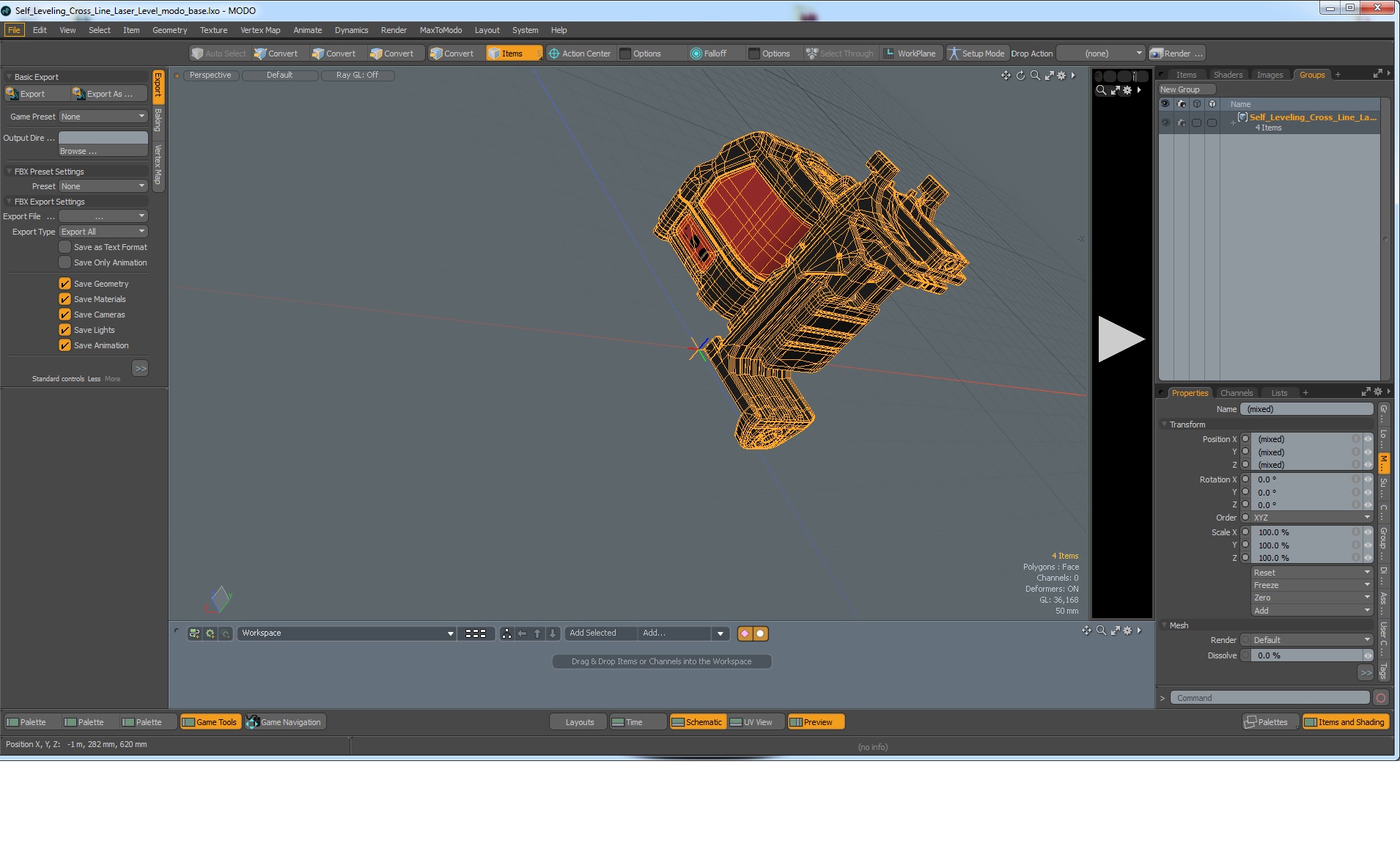Open the Export File dropdown
The image size is (1400, 849).
[103, 216]
